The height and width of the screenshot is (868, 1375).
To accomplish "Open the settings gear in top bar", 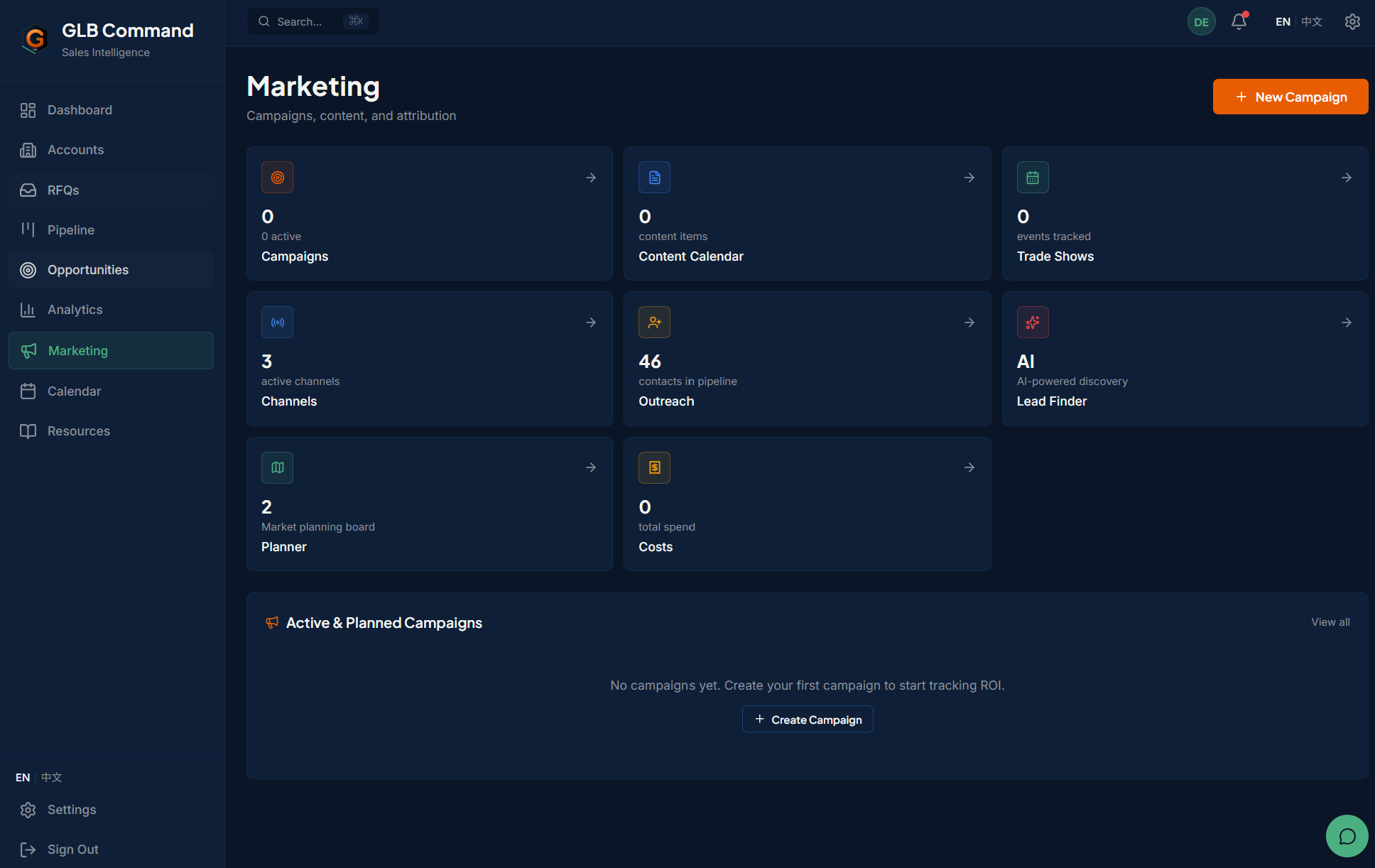I will click(x=1352, y=21).
